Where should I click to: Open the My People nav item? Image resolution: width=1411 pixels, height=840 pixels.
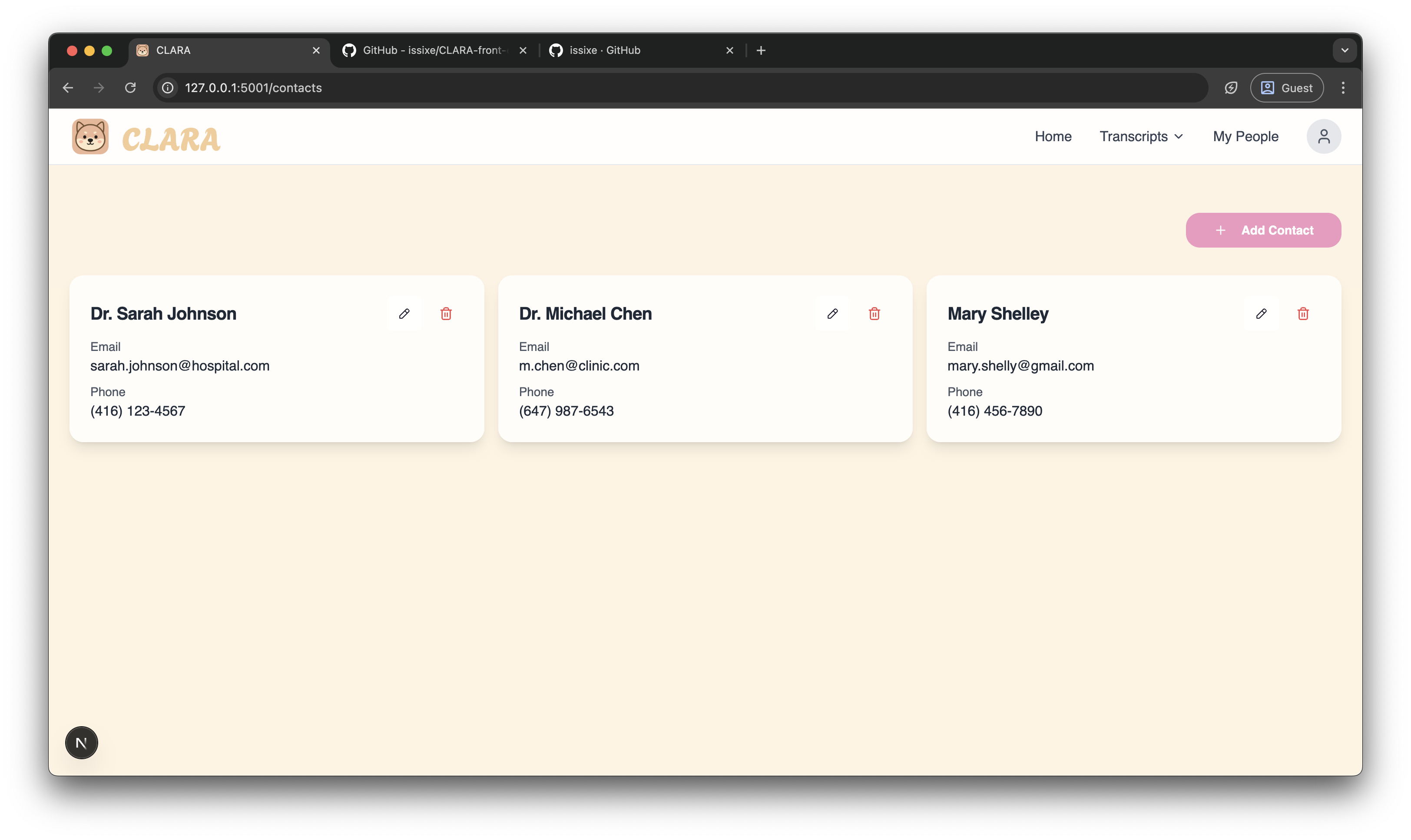pos(1245,136)
